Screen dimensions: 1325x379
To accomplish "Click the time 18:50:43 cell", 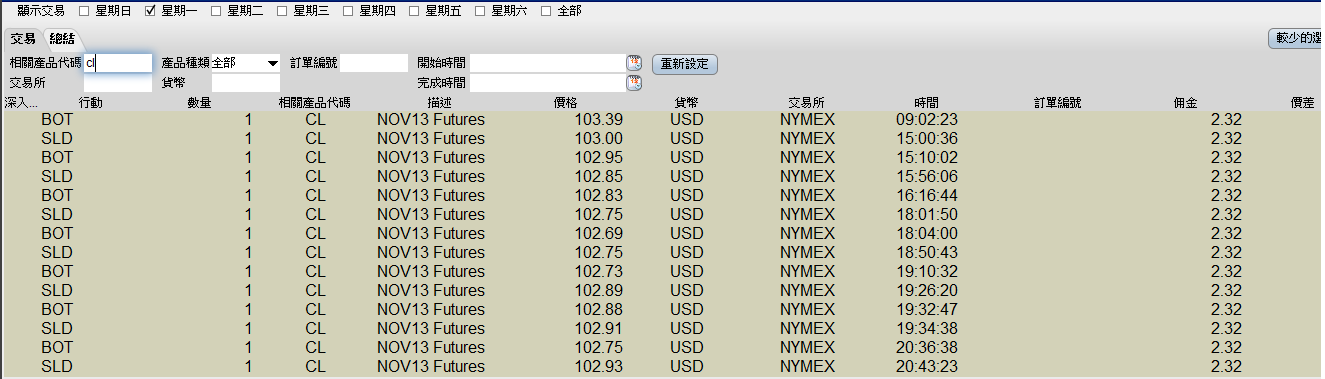I will [927, 252].
